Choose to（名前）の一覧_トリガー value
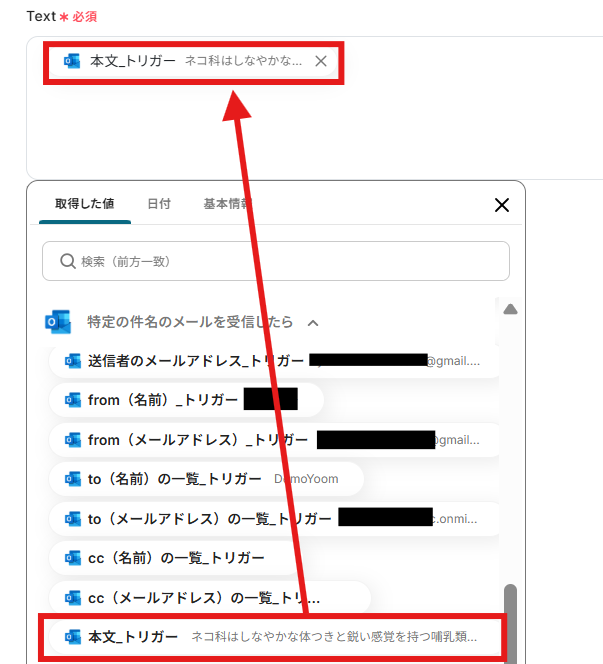 pos(206,479)
